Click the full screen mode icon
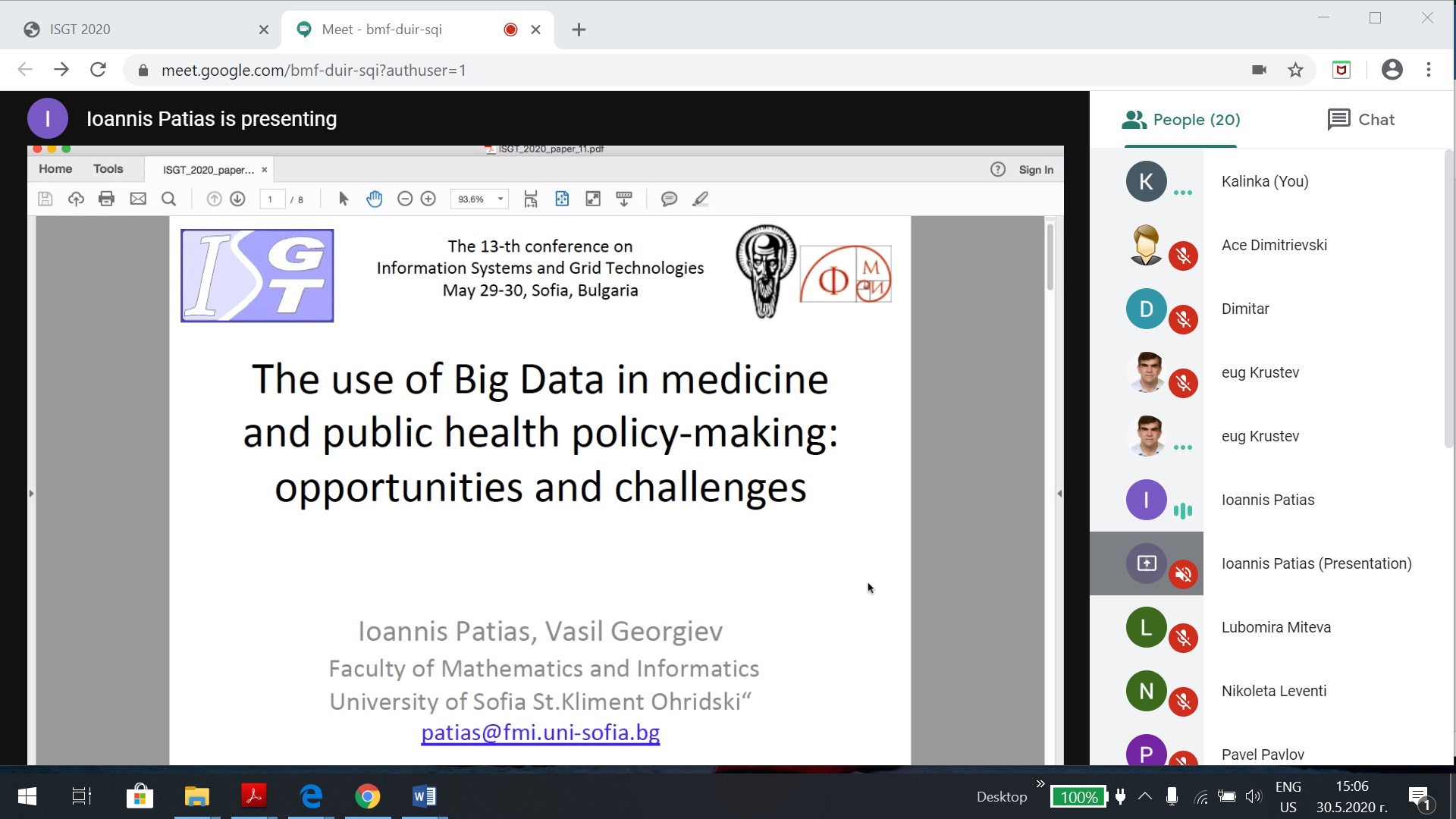The height and width of the screenshot is (819, 1456). click(x=593, y=199)
